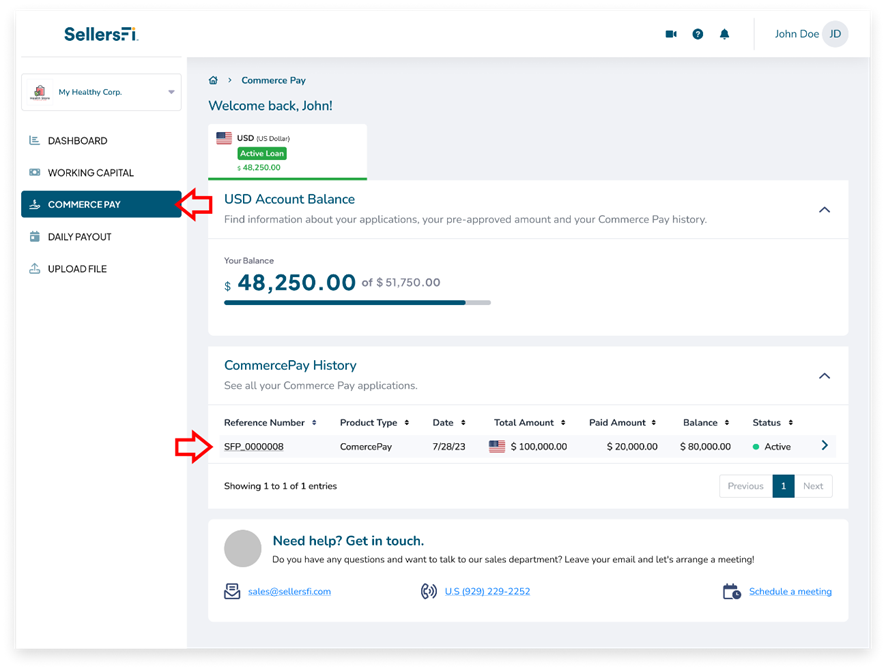Open the My Healthy Corp. company dropdown
Viewport: 886px width, 670px height.
[x=101, y=92]
